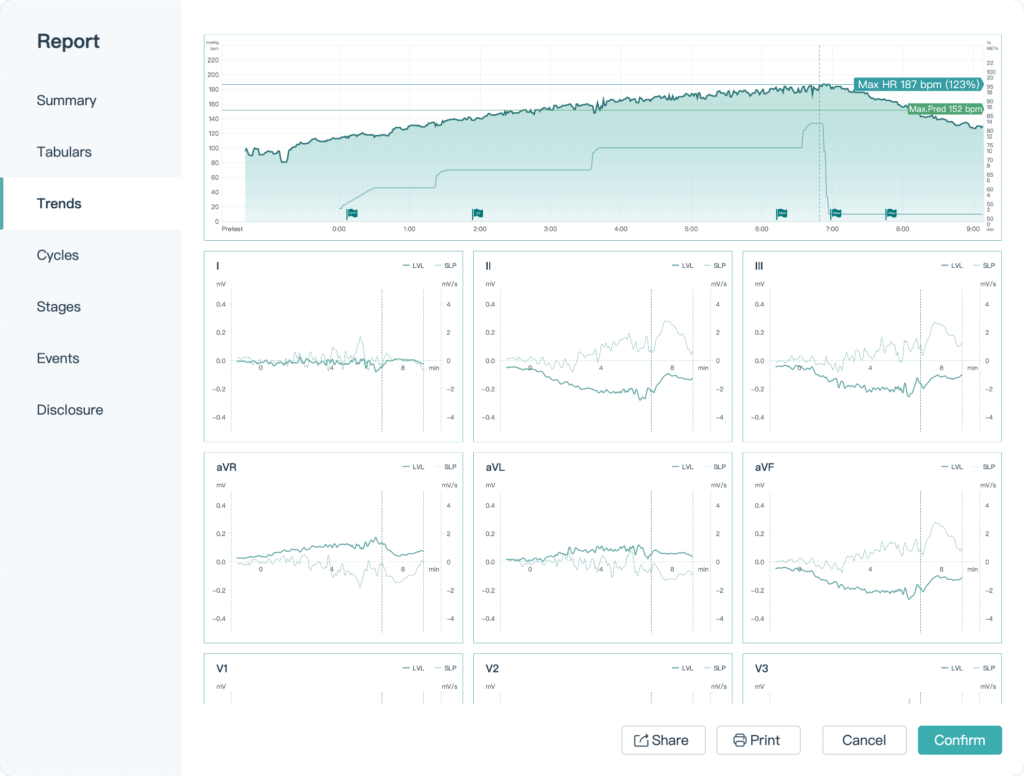The height and width of the screenshot is (776, 1024).
Task: Toggle SLP legend in lead I chart
Action: [446, 266]
